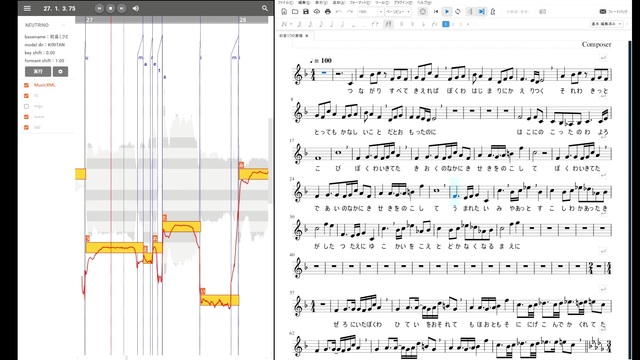The image size is (640, 360).
Task: Skip to the next position in the pitch editor
Action: coord(122,8)
